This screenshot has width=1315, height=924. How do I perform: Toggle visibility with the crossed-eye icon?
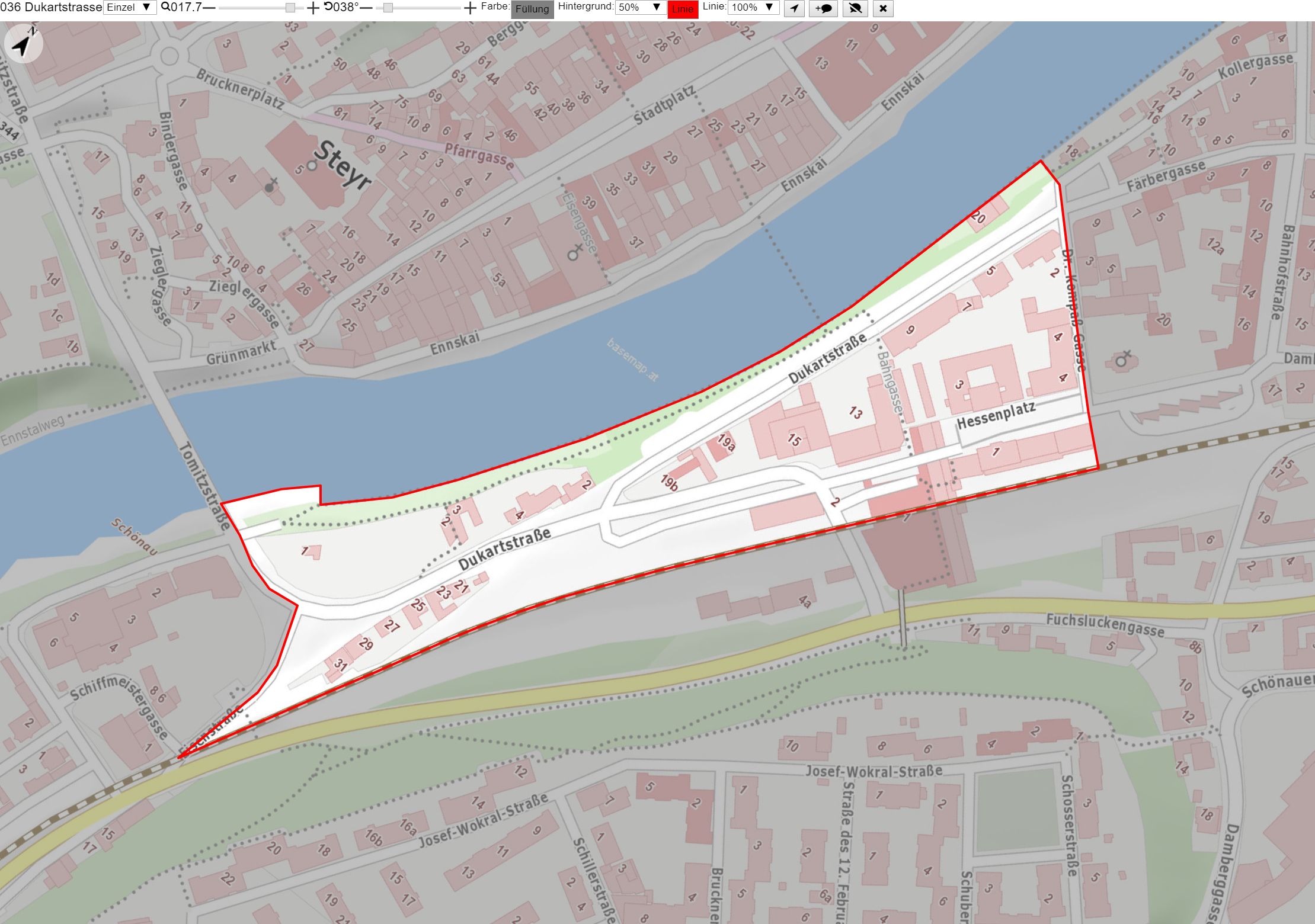point(855,8)
